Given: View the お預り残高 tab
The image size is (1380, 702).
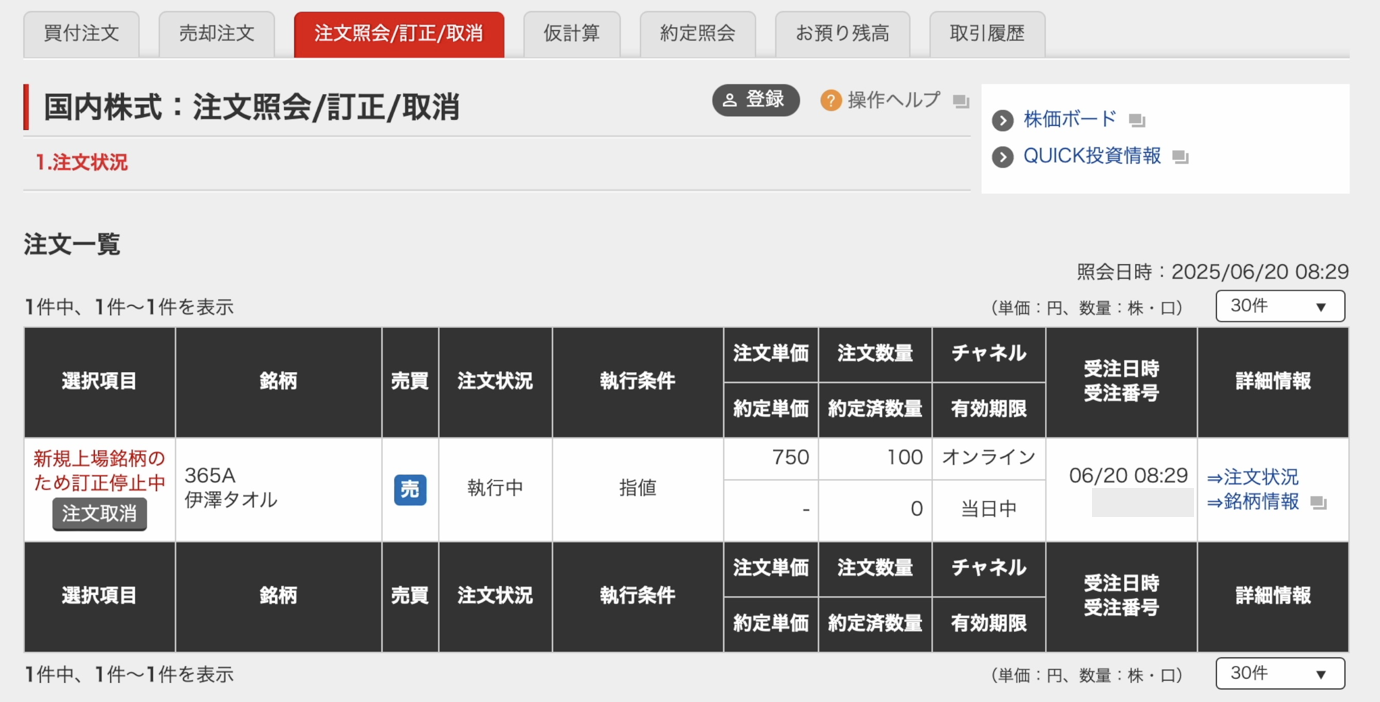Looking at the screenshot, I should pyautogui.click(x=843, y=33).
